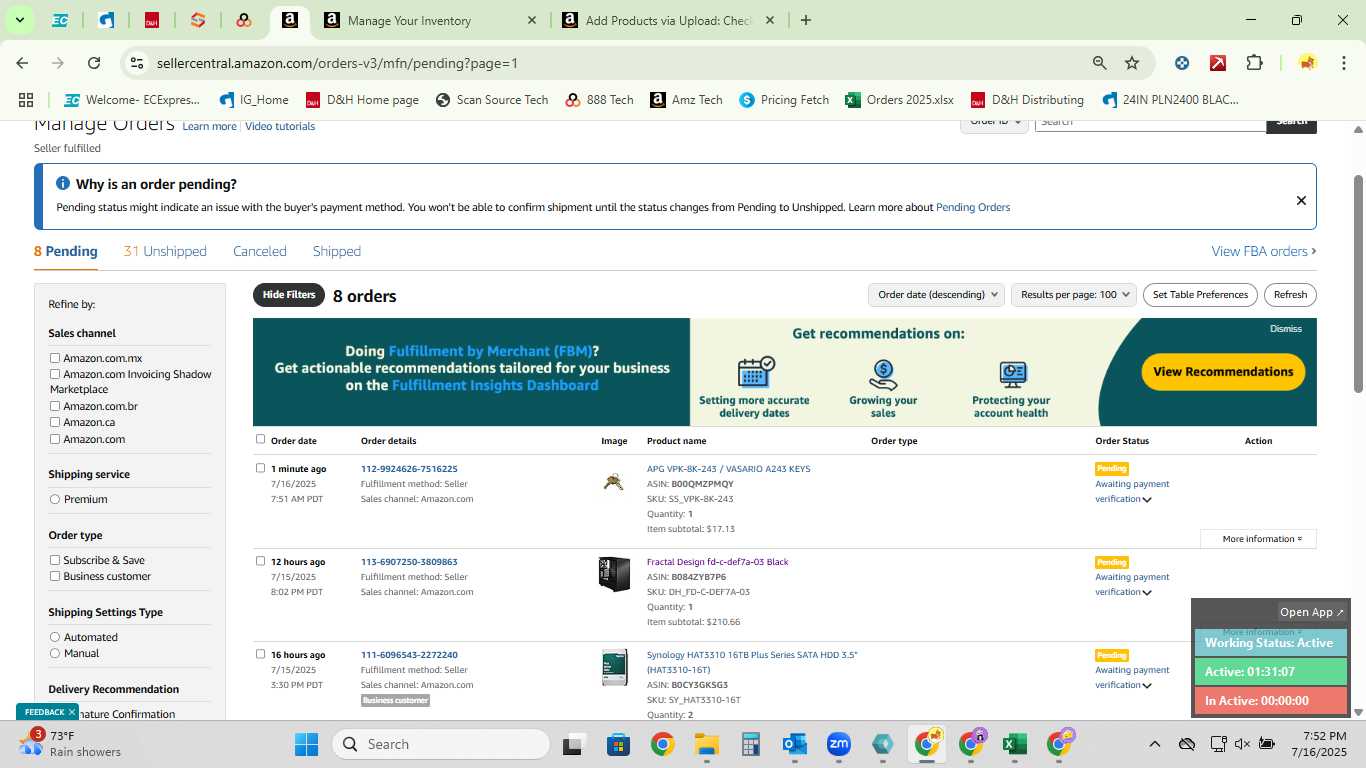The height and width of the screenshot is (768, 1366).
Task: Open Windows Start menu
Action: pyautogui.click(x=306, y=744)
